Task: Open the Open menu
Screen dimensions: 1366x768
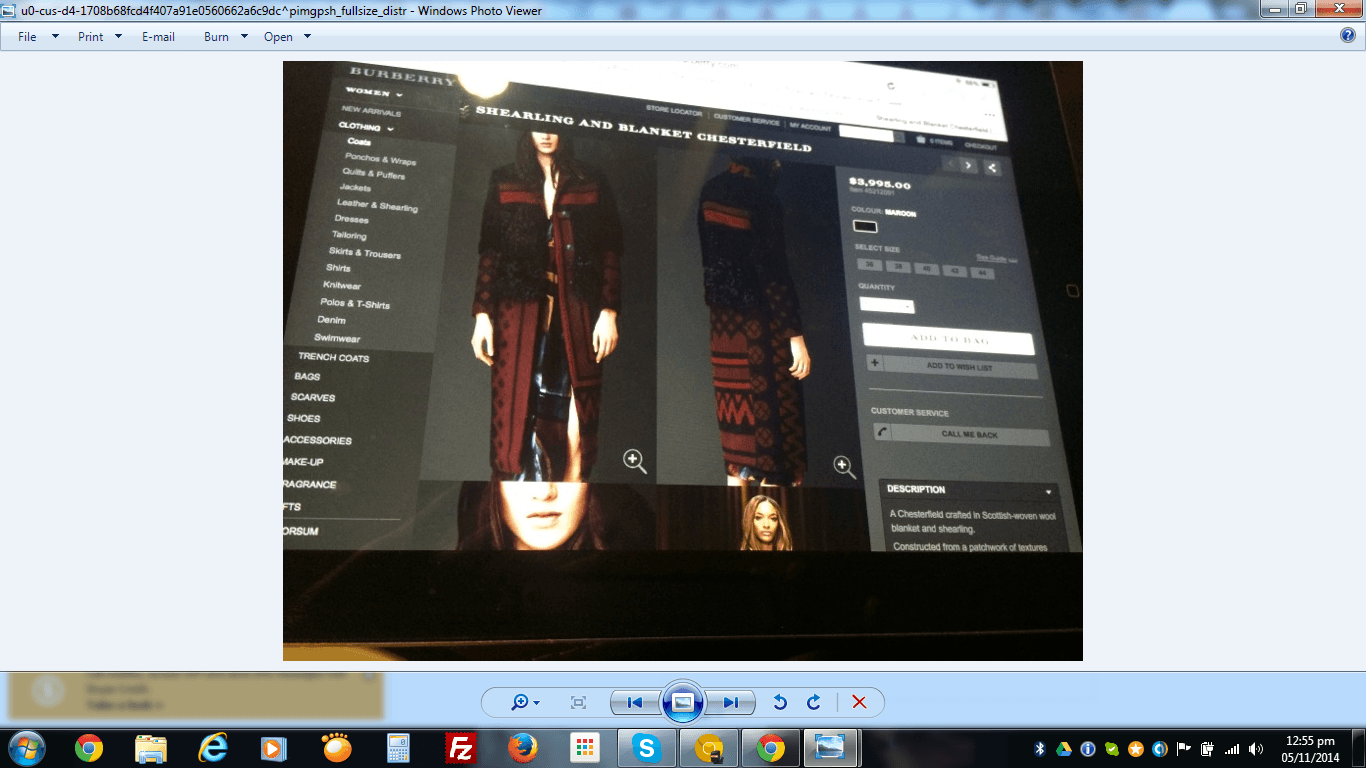Action: [x=287, y=37]
